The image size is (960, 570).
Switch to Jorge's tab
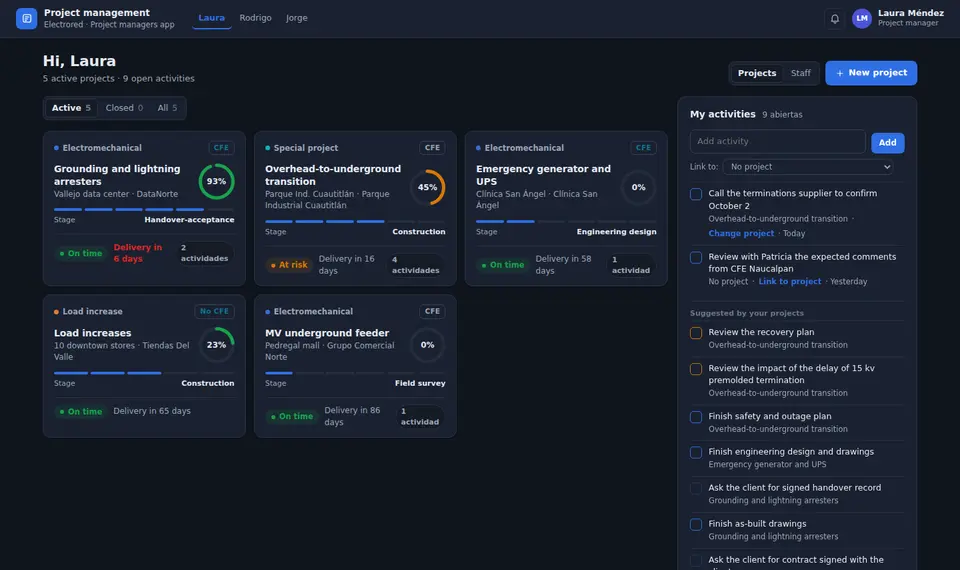pos(296,18)
